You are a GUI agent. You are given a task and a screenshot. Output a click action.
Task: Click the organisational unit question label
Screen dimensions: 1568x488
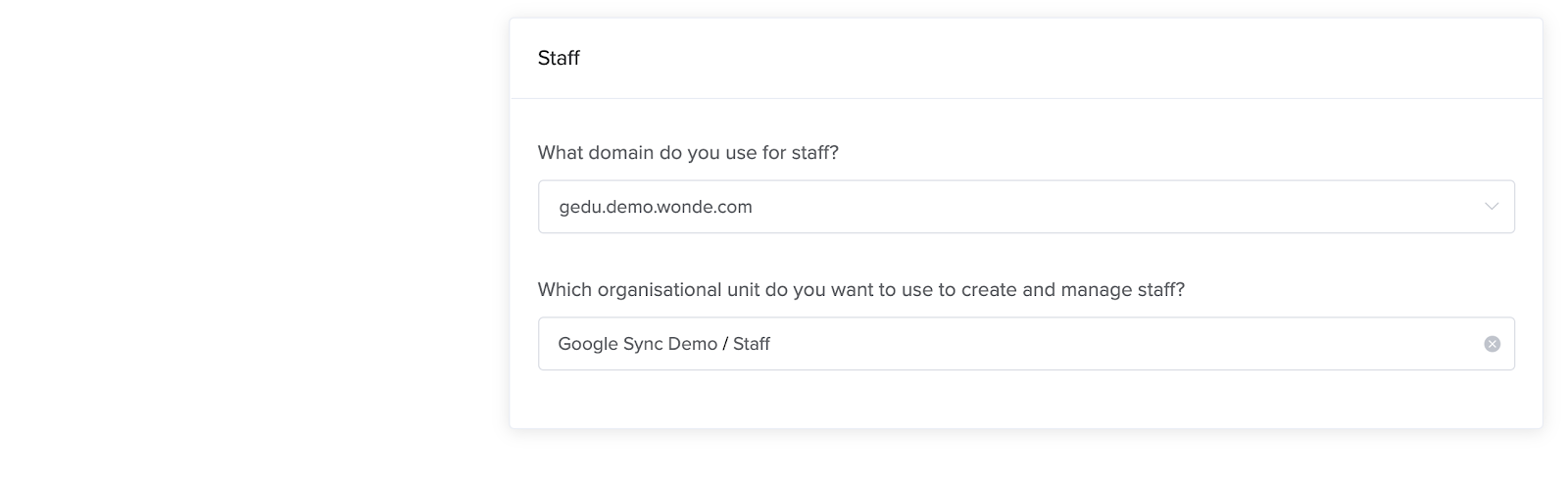point(861,290)
